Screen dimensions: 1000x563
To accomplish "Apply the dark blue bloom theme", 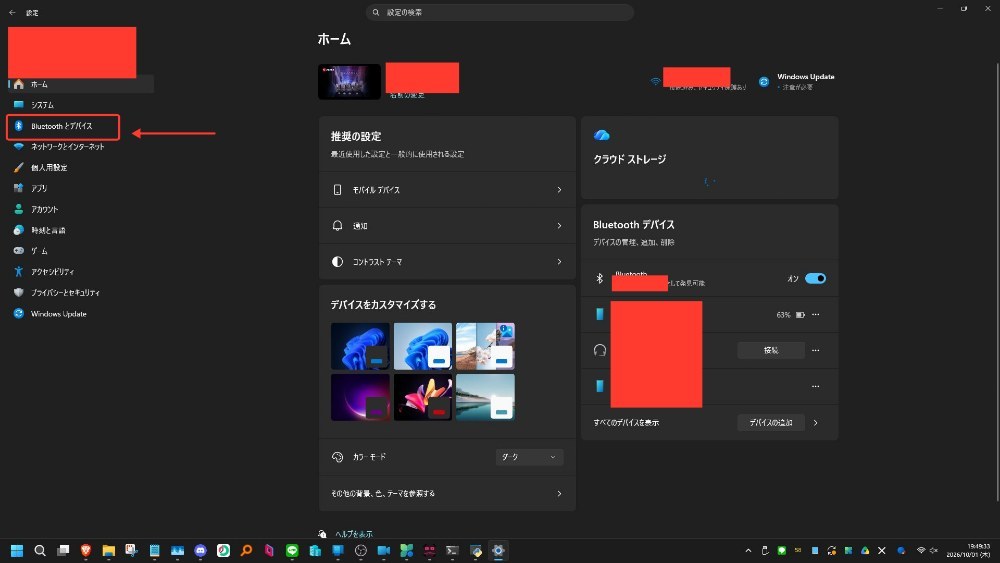I will point(360,346).
